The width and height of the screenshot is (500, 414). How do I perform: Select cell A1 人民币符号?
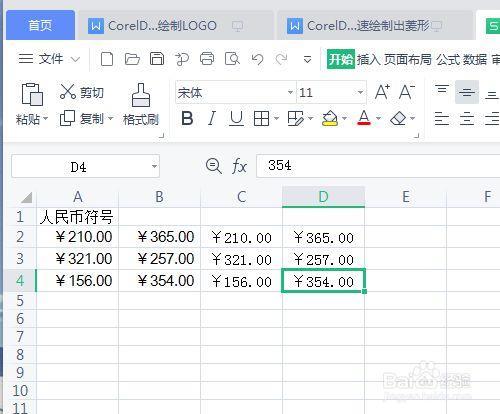77,217
